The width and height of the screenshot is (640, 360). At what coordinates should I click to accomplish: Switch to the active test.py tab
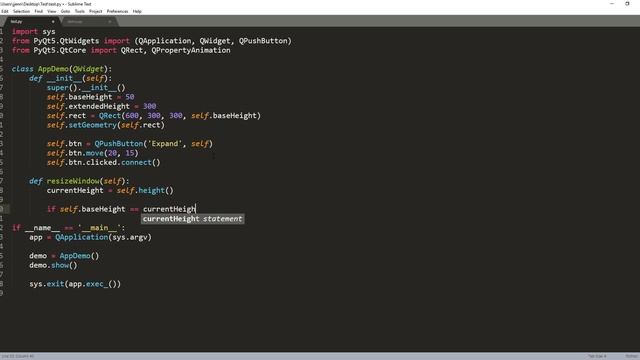pyautogui.click(x=31, y=22)
